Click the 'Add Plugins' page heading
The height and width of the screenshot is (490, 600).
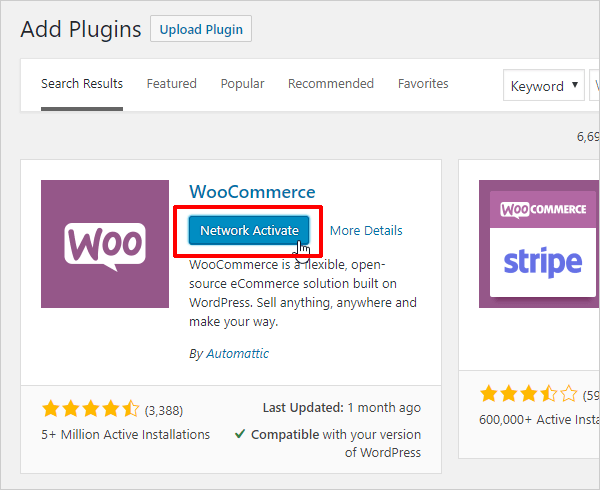(81, 29)
